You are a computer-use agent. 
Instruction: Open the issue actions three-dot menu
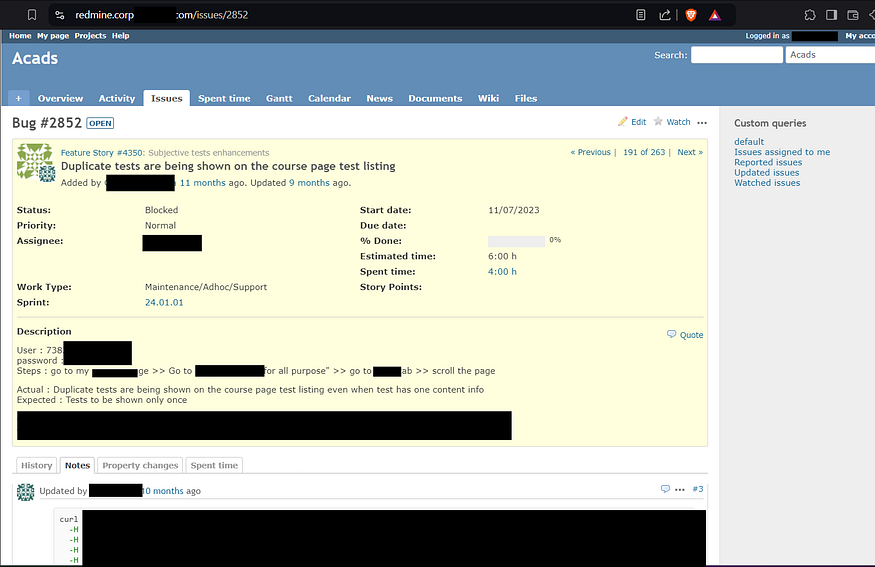[702, 122]
